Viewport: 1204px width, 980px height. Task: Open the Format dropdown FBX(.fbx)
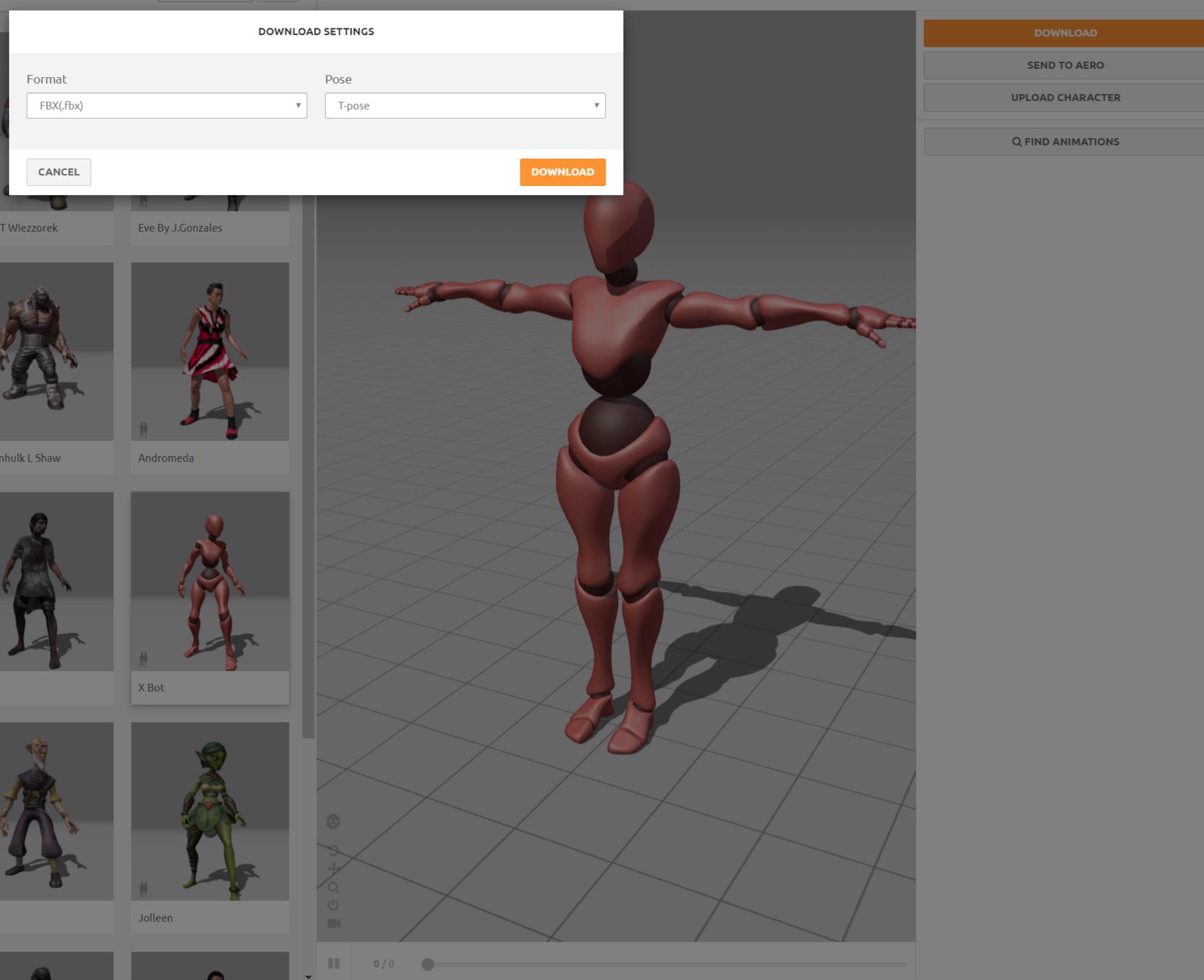click(167, 105)
